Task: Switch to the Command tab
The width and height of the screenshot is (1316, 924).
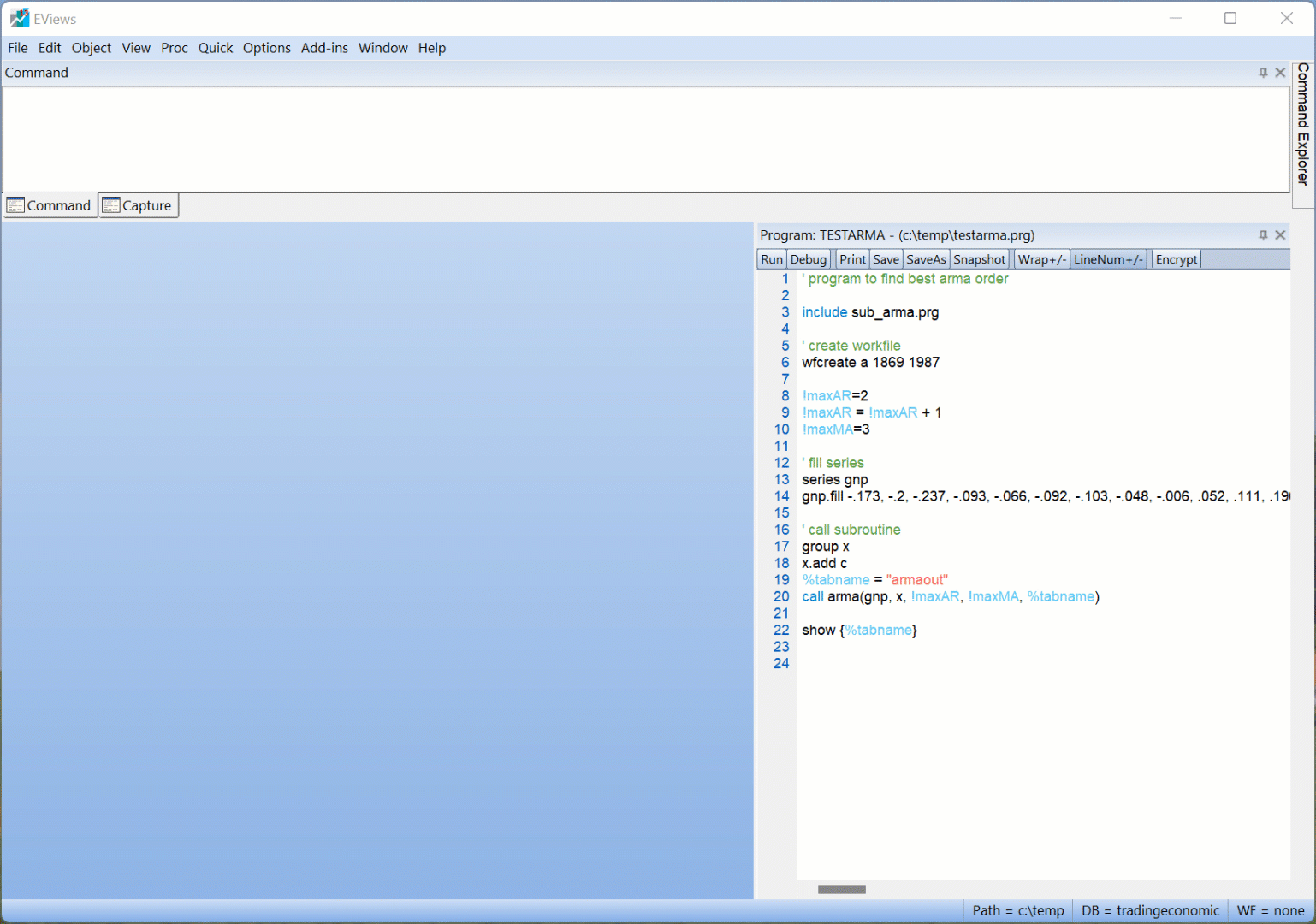Action: pos(50,205)
